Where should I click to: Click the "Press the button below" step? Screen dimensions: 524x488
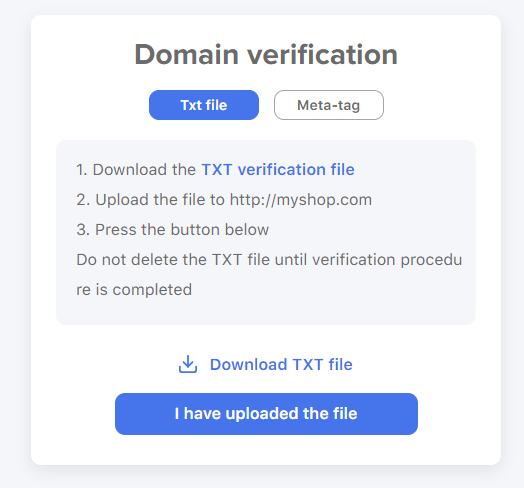click(182, 230)
